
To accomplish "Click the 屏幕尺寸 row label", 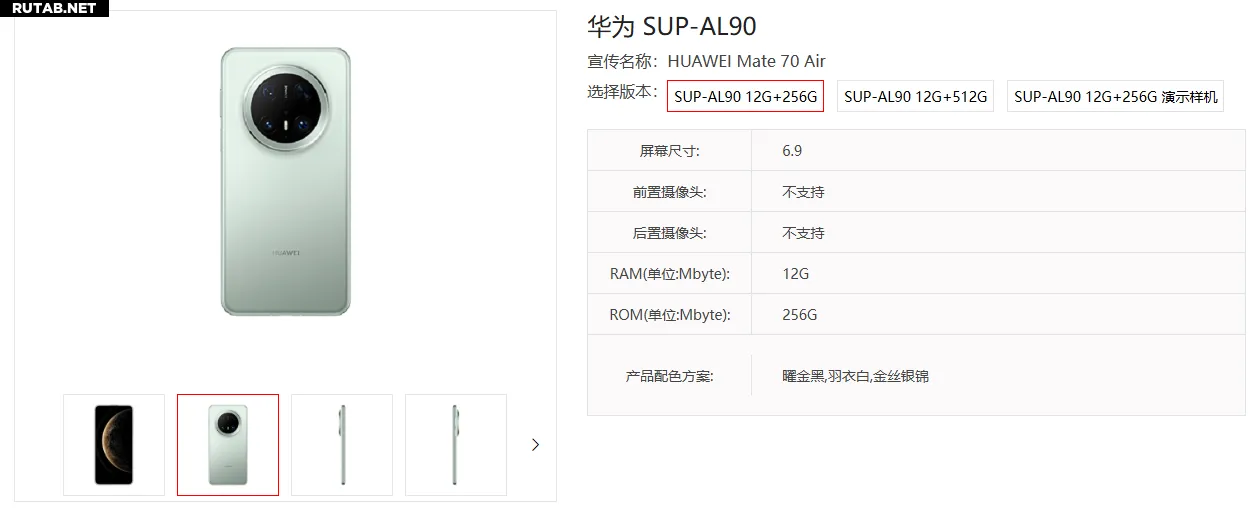I will tap(669, 151).
